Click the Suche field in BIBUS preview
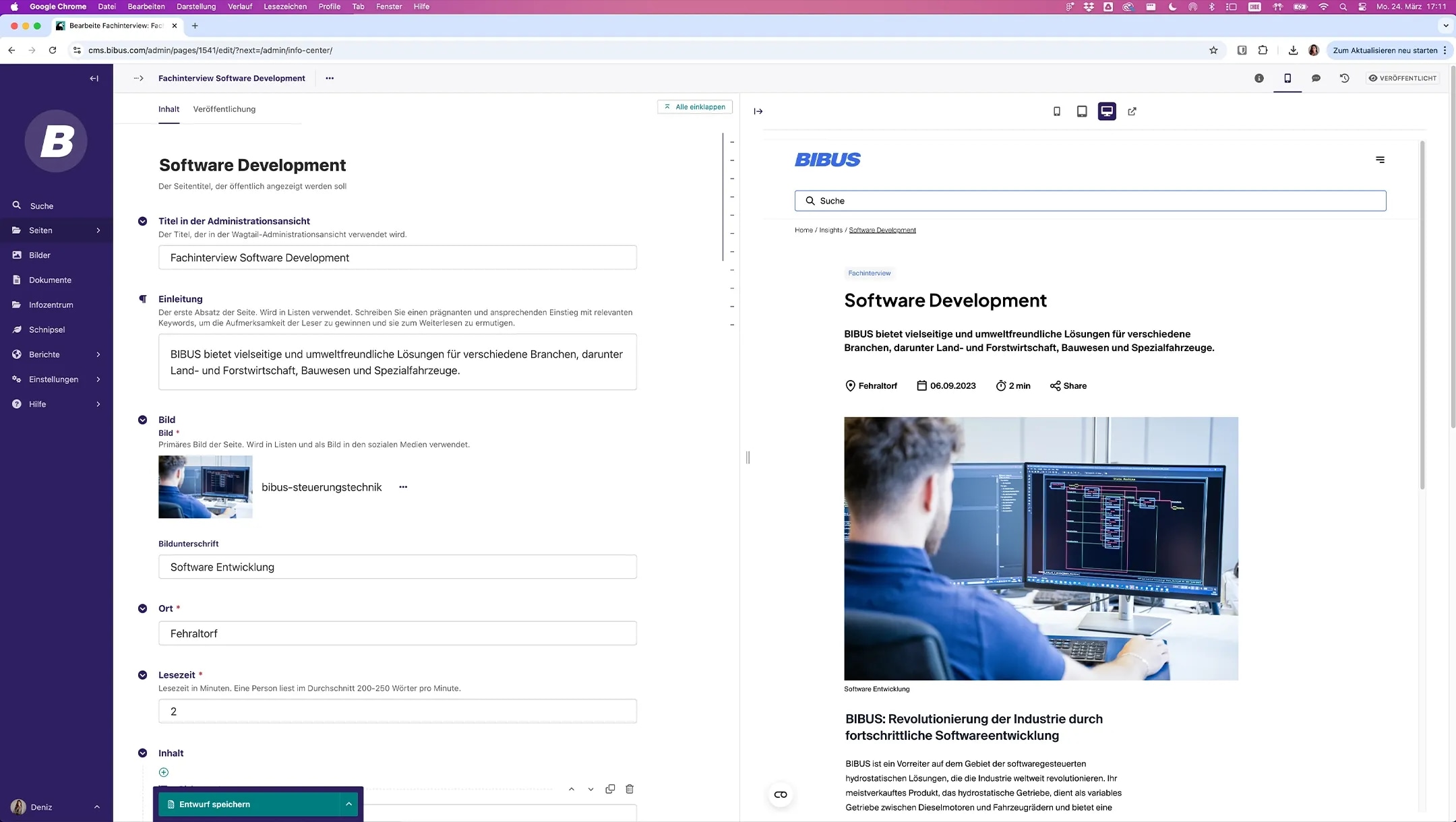 [1091, 201]
